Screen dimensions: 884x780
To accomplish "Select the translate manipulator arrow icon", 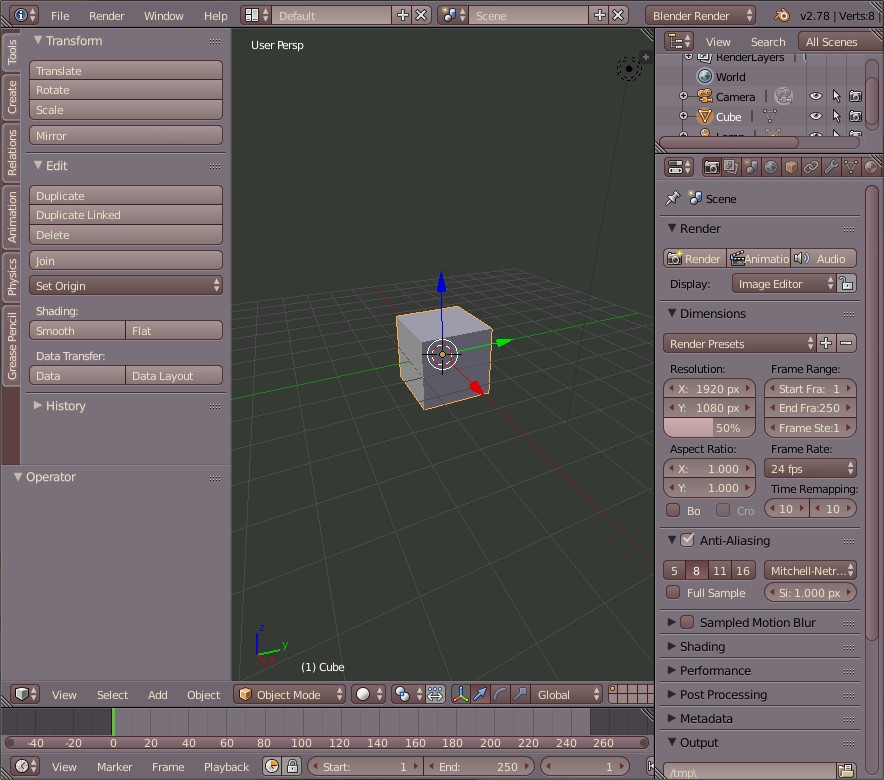I will pyautogui.click(x=481, y=694).
